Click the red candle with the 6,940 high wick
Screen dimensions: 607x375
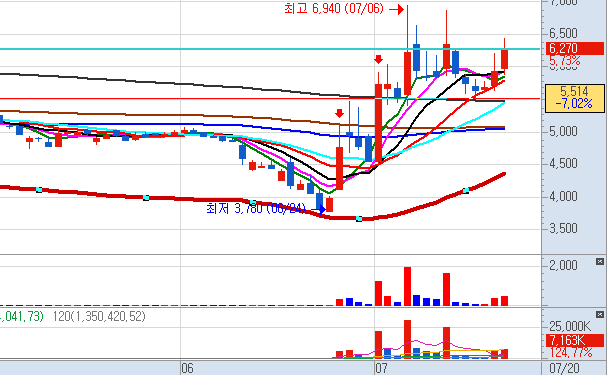pos(407,73)
